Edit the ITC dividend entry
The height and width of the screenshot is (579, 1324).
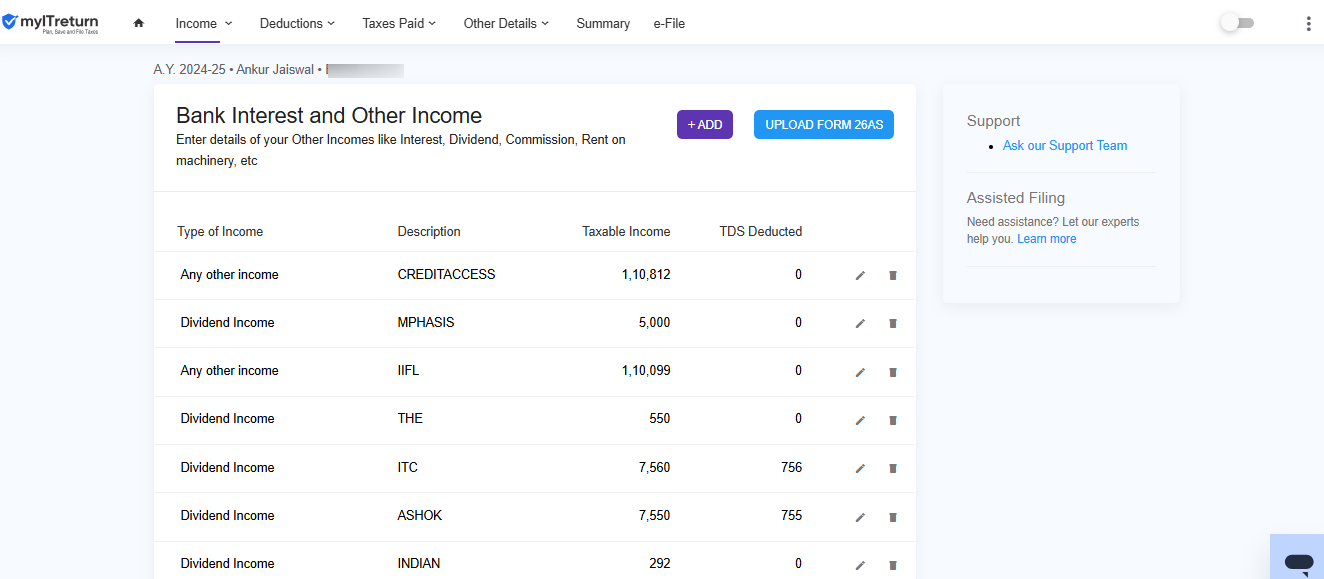[x=860, y=468]
